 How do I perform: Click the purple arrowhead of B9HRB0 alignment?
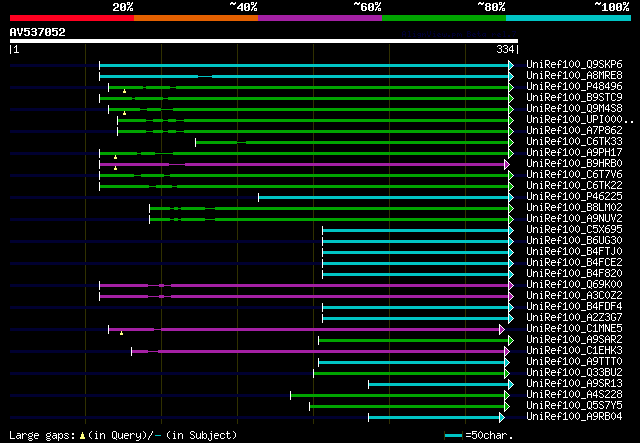[507, 165]
